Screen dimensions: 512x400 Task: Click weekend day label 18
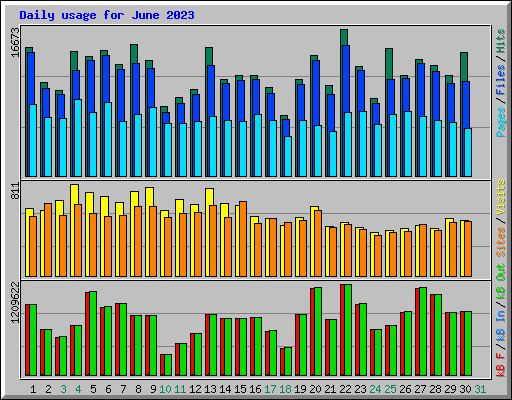coord(285,389)
